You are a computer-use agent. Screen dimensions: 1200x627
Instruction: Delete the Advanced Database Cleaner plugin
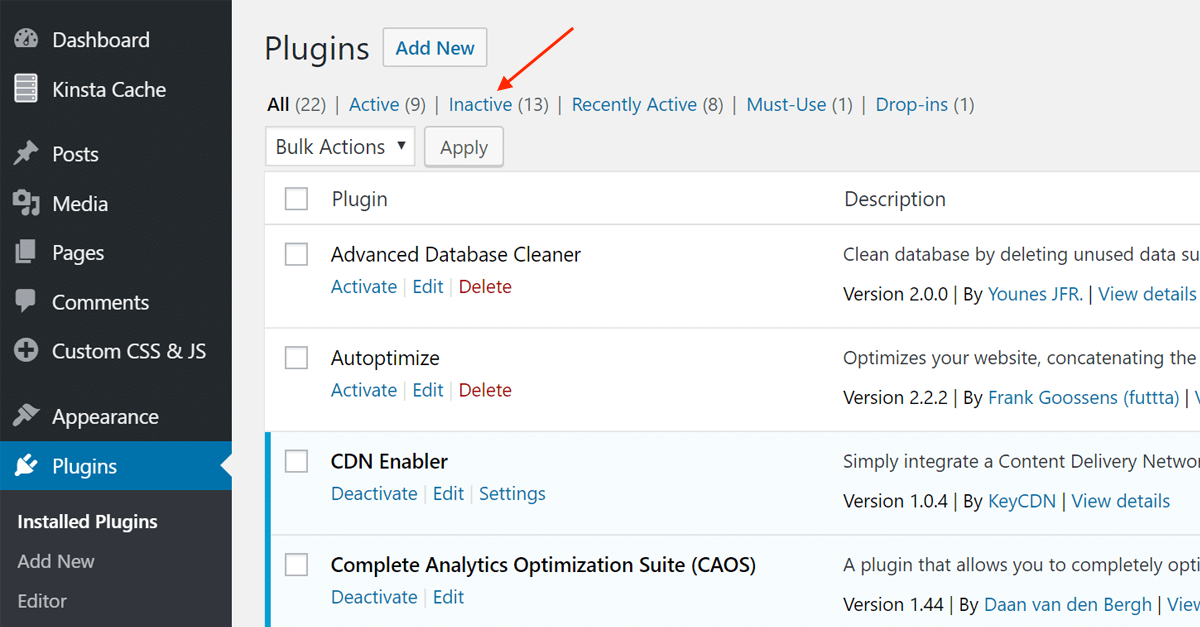[485, 287]
